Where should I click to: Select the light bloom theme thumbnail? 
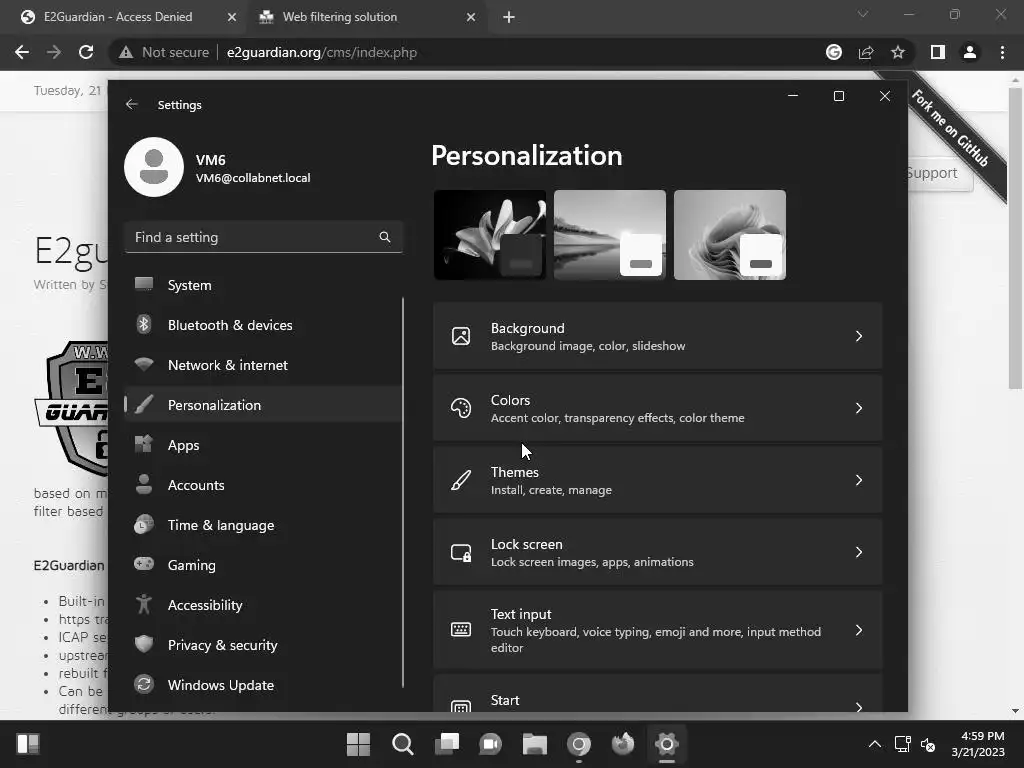(730, 235)
